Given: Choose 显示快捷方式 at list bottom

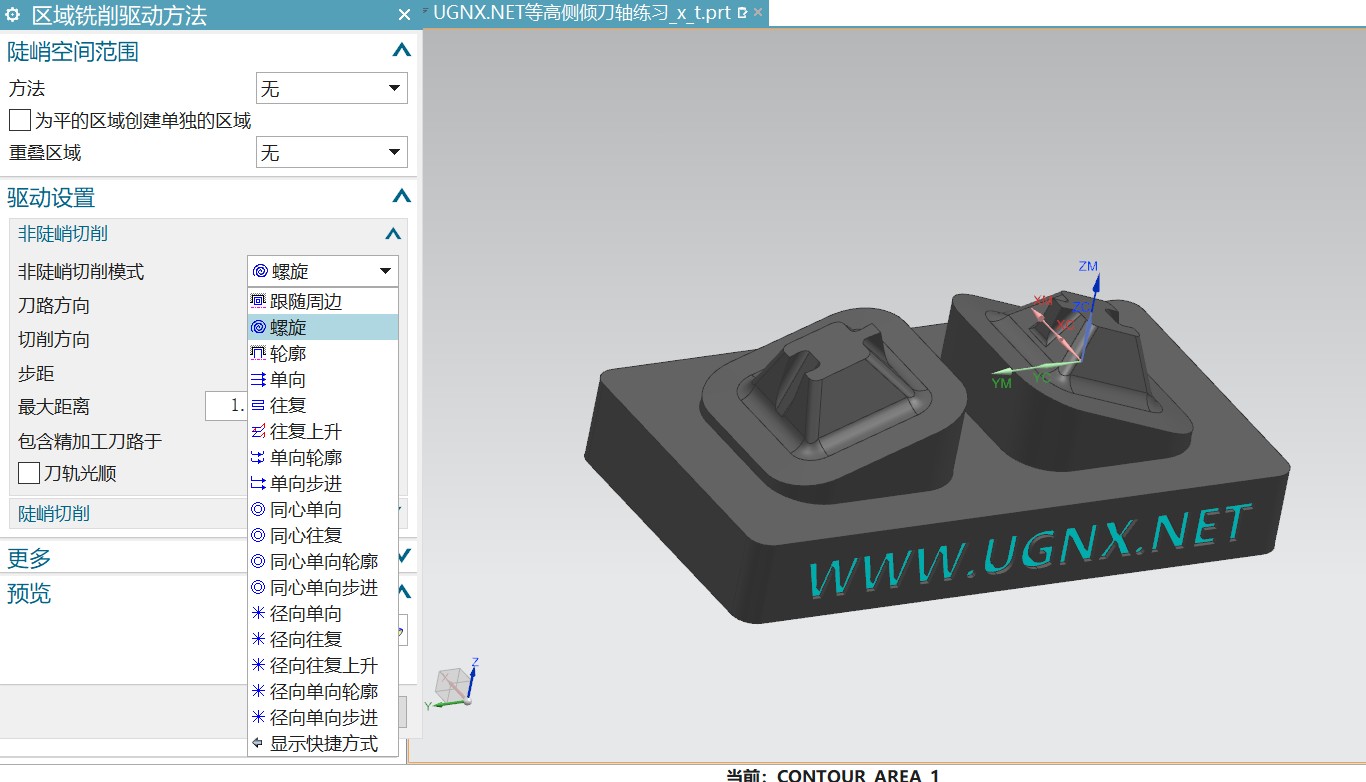Looking at the screenshot, I should click(x=323, y=743).
